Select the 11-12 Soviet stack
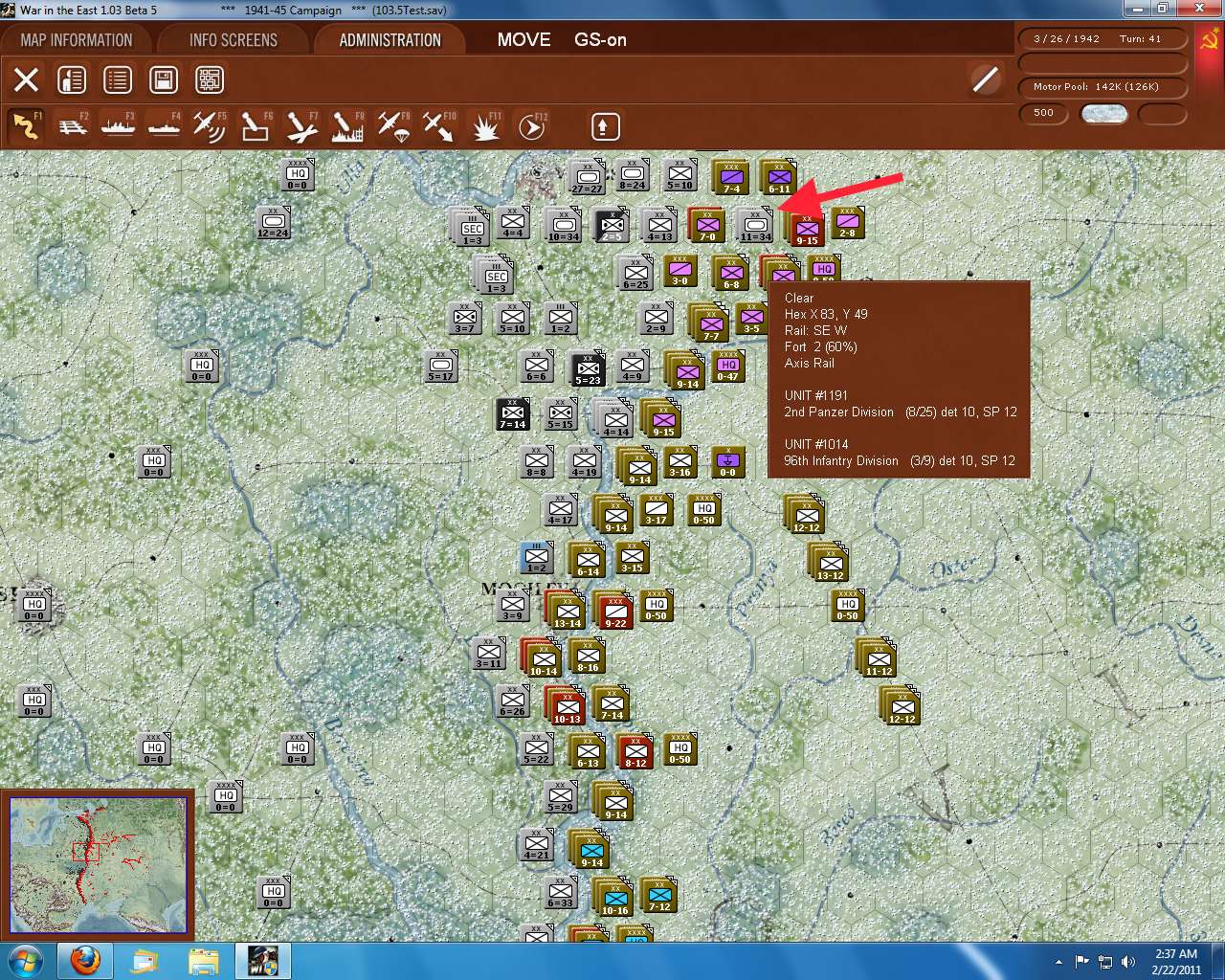 pos(878,658)
